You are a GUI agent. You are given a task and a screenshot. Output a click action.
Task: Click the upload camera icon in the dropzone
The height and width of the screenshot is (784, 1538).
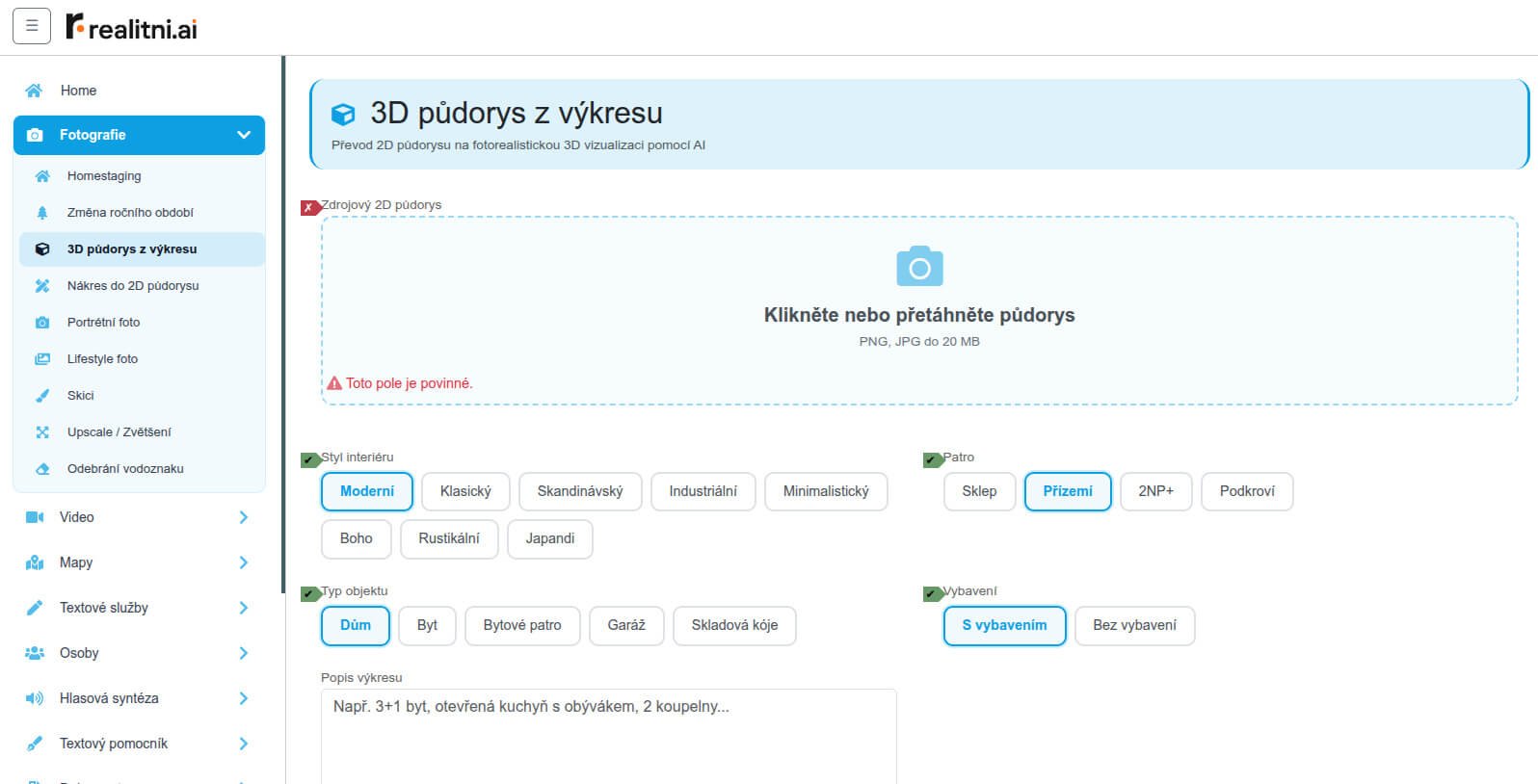pos(919,266)
